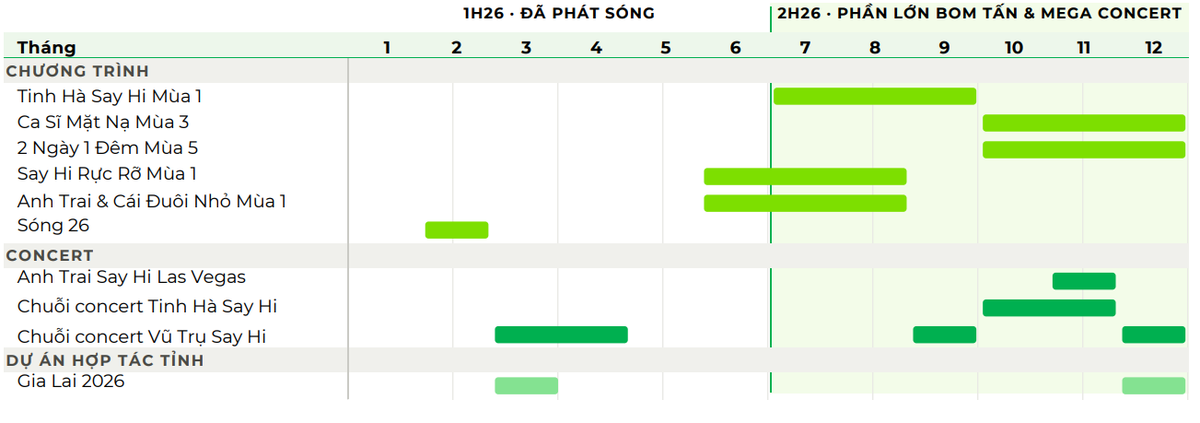Viewport: 1200px width, 423px height.
Task: Select the CONCERT section header
Action: (50, 256)
